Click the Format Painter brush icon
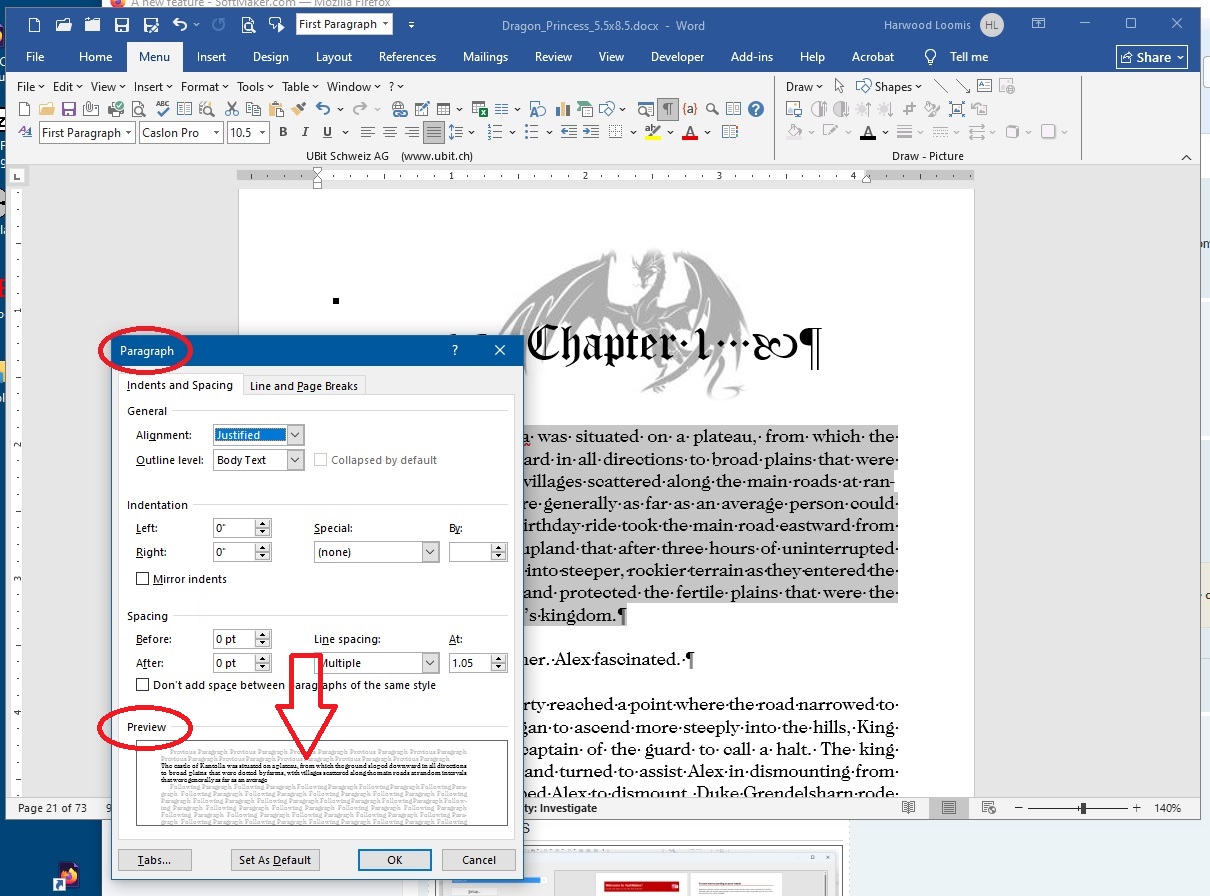This screenshot has width=1210, height=896. pyautogui.click(x=298, y=109)
